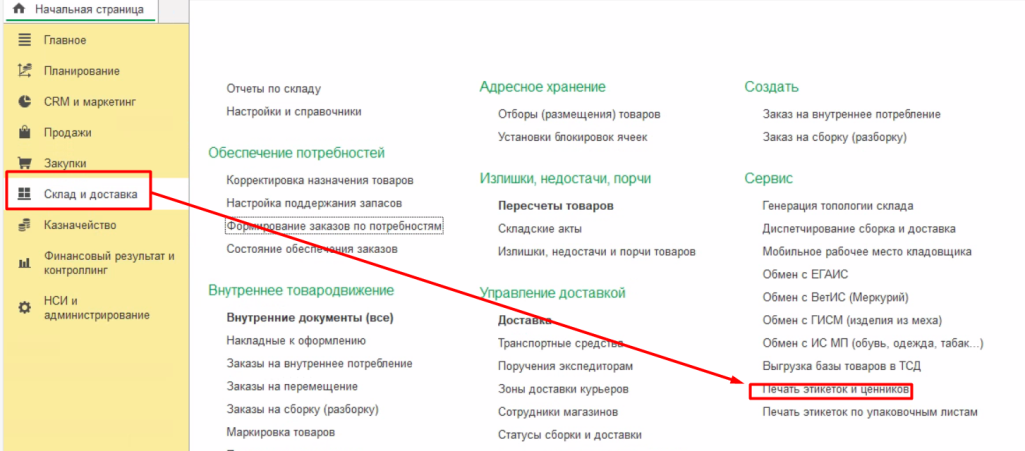Viewport: 1025px width, 451px height.
Task: Open Корректировка назначения товаров
Action: coord(320,180)
